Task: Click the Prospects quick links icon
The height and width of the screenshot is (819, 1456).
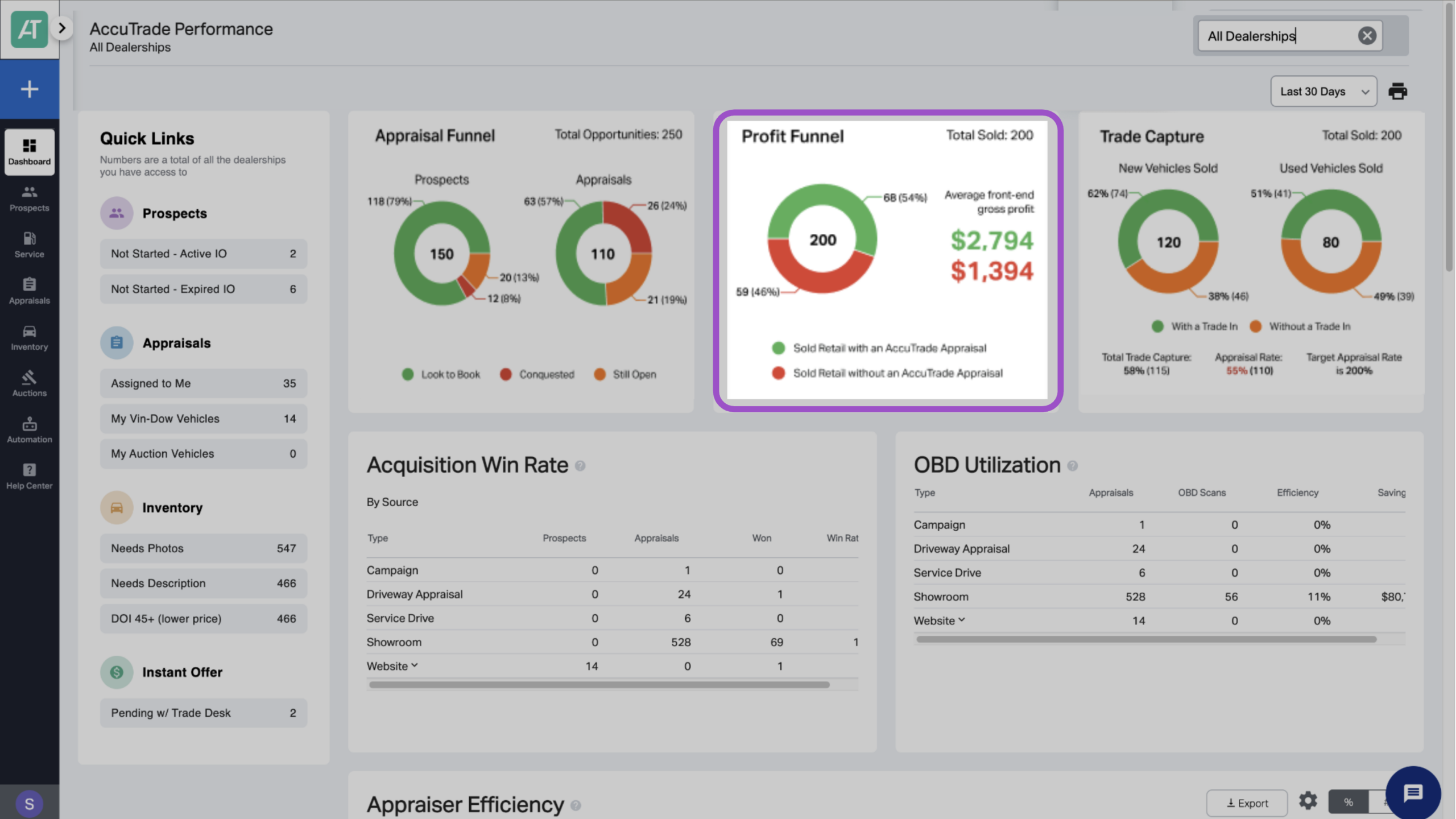Action: (x=117, y=213)
